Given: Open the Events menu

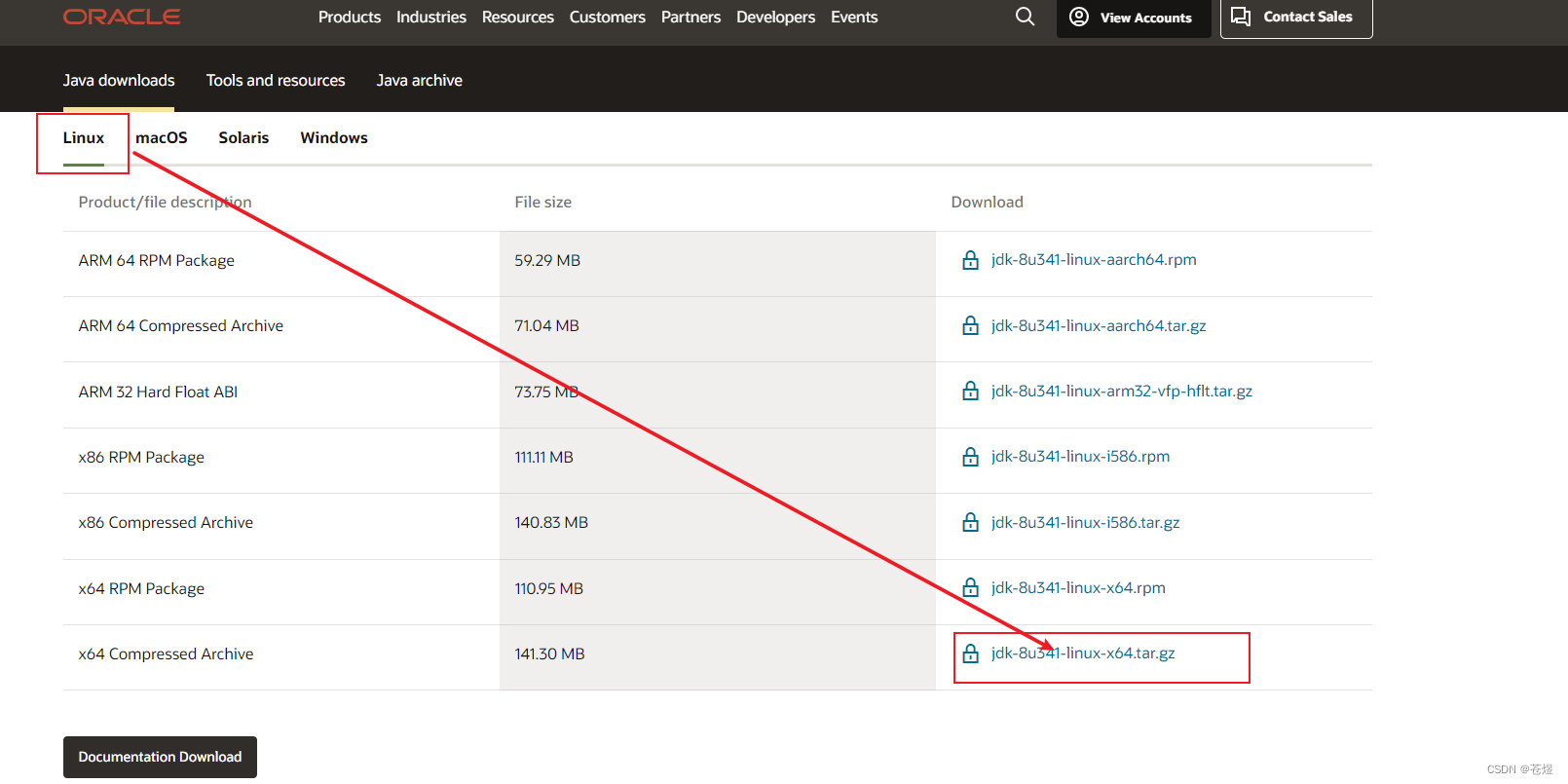Looking at the screenshot, I should pyautogui.click(x=854, y=17).
